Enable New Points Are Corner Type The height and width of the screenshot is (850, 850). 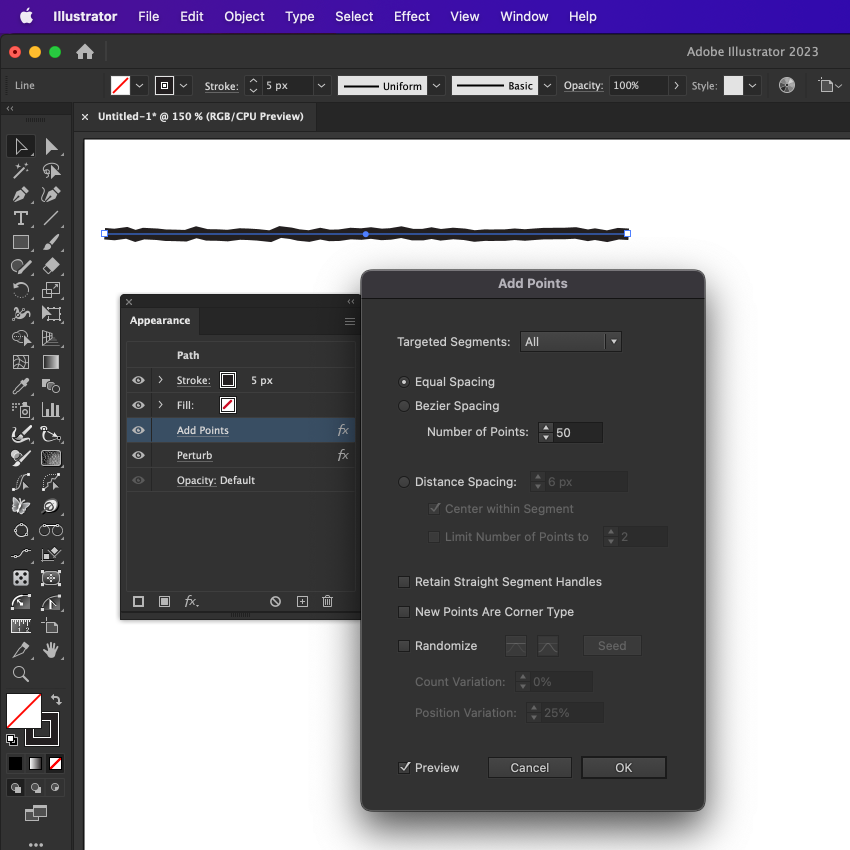(404, 611)
